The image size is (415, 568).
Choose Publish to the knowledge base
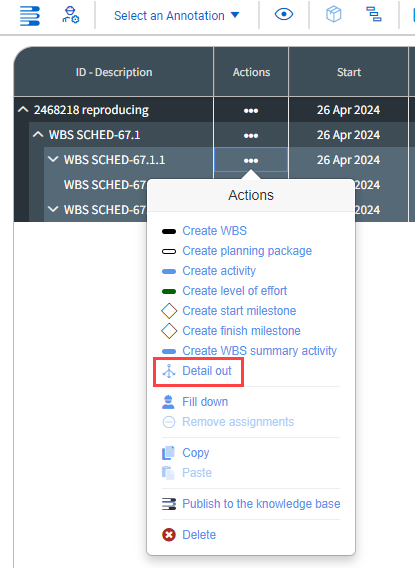point(261,504)
